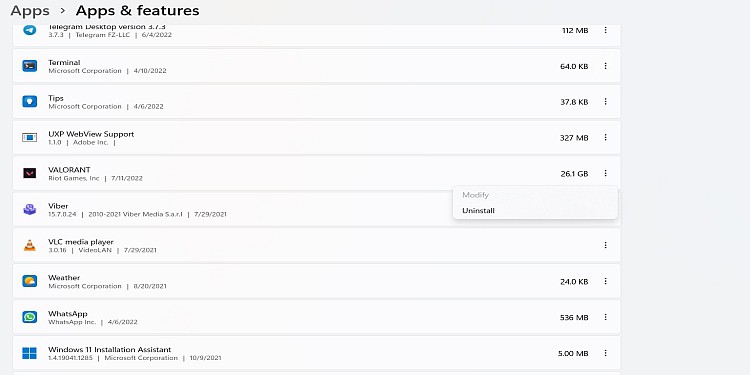The height and width of the screenshot is (375, 750).
Task: Select Uninstall in the VALORANT menu
Action: (x=478, y=210)
